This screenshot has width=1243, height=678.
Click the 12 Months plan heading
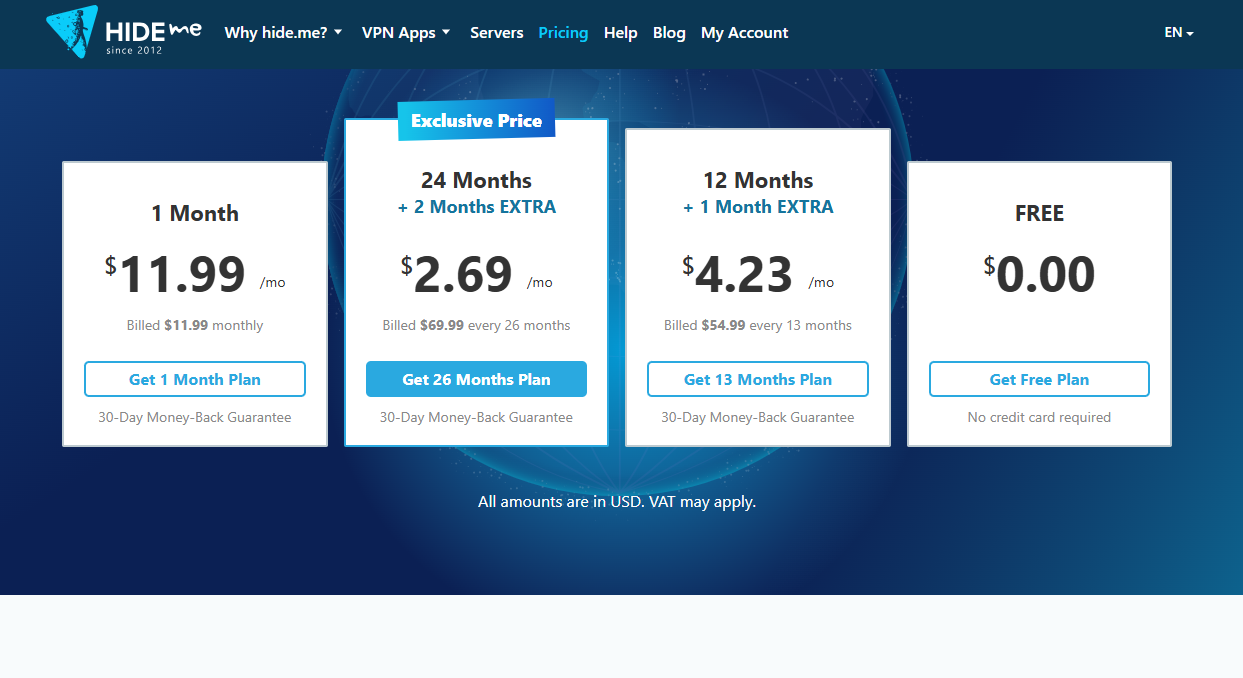pyautogui.click(x=758, y=180)
